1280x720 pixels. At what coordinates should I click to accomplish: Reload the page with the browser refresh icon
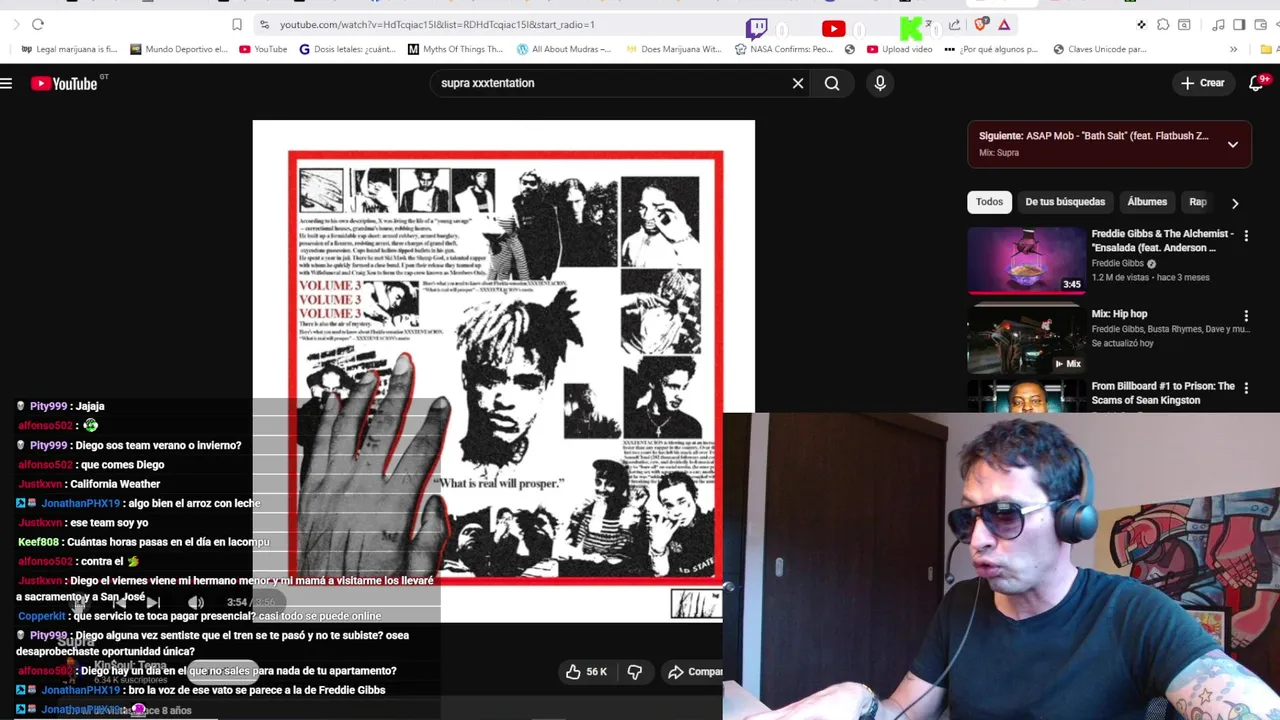pyautogui.click(x=38, y=24)
